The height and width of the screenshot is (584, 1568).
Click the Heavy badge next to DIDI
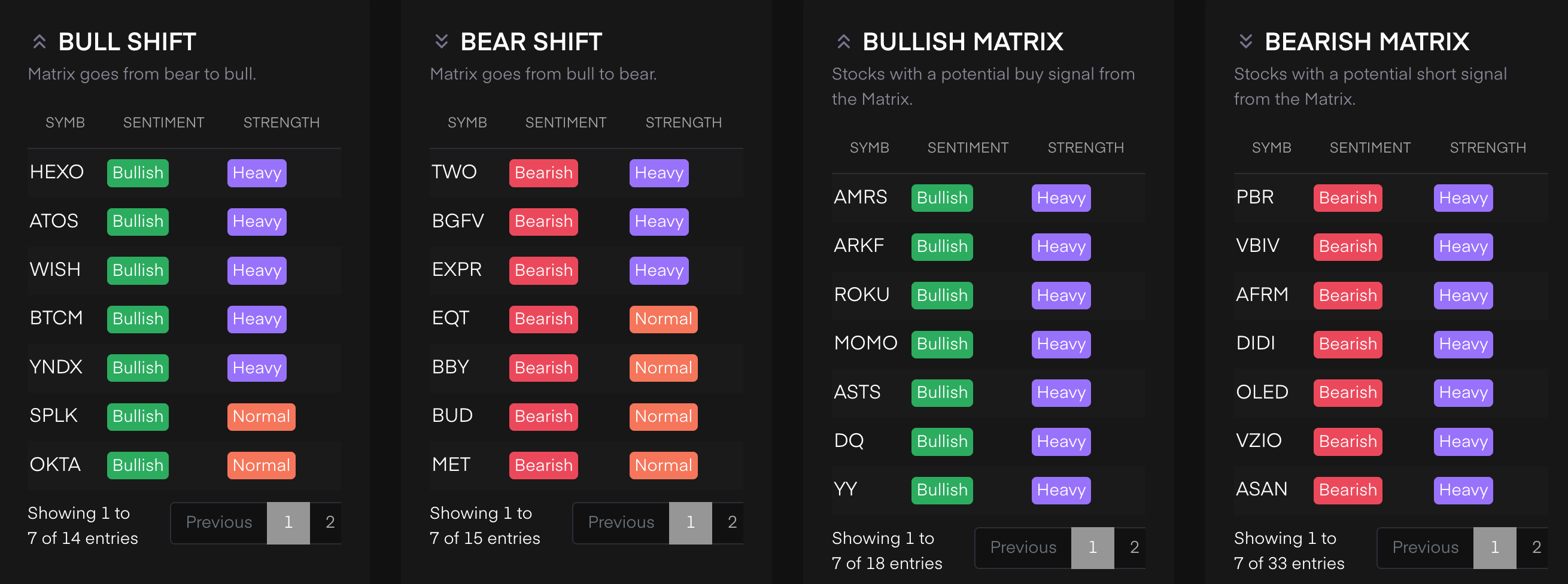point(1463,344)
